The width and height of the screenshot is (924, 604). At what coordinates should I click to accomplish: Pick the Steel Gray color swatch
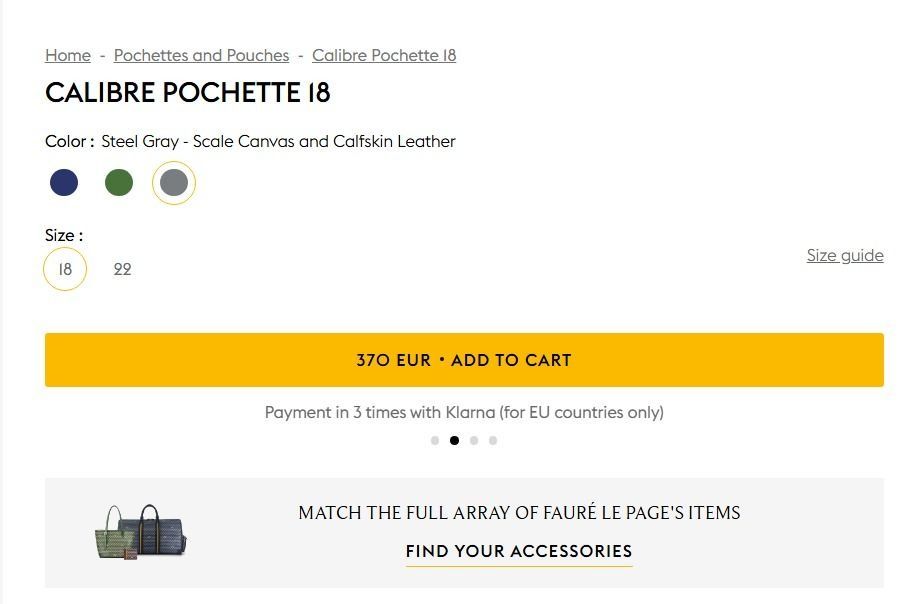pyautogui.click(x=174, y=183)
